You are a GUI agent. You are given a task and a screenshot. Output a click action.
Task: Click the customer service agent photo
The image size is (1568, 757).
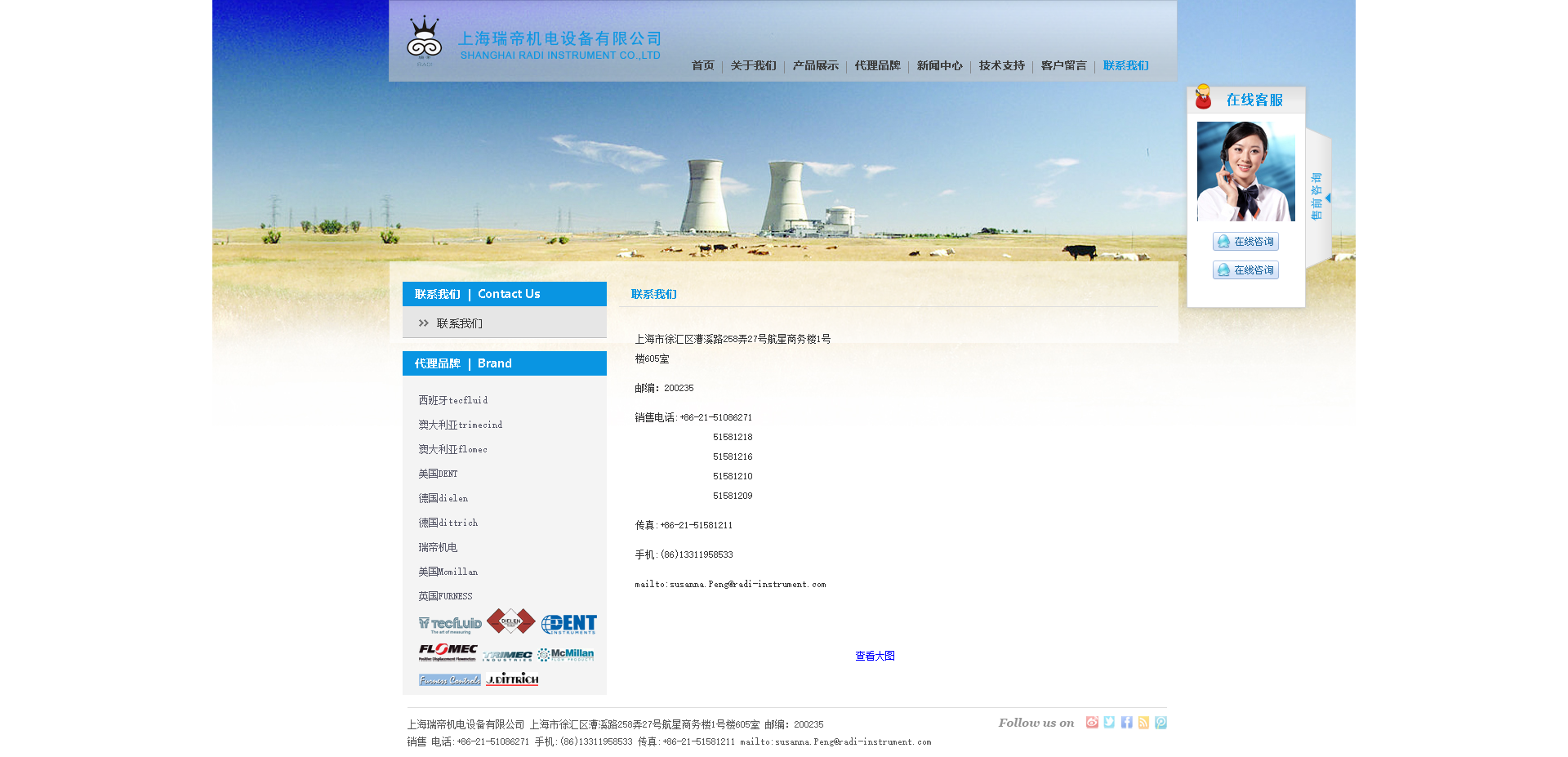pos(1245,171)
